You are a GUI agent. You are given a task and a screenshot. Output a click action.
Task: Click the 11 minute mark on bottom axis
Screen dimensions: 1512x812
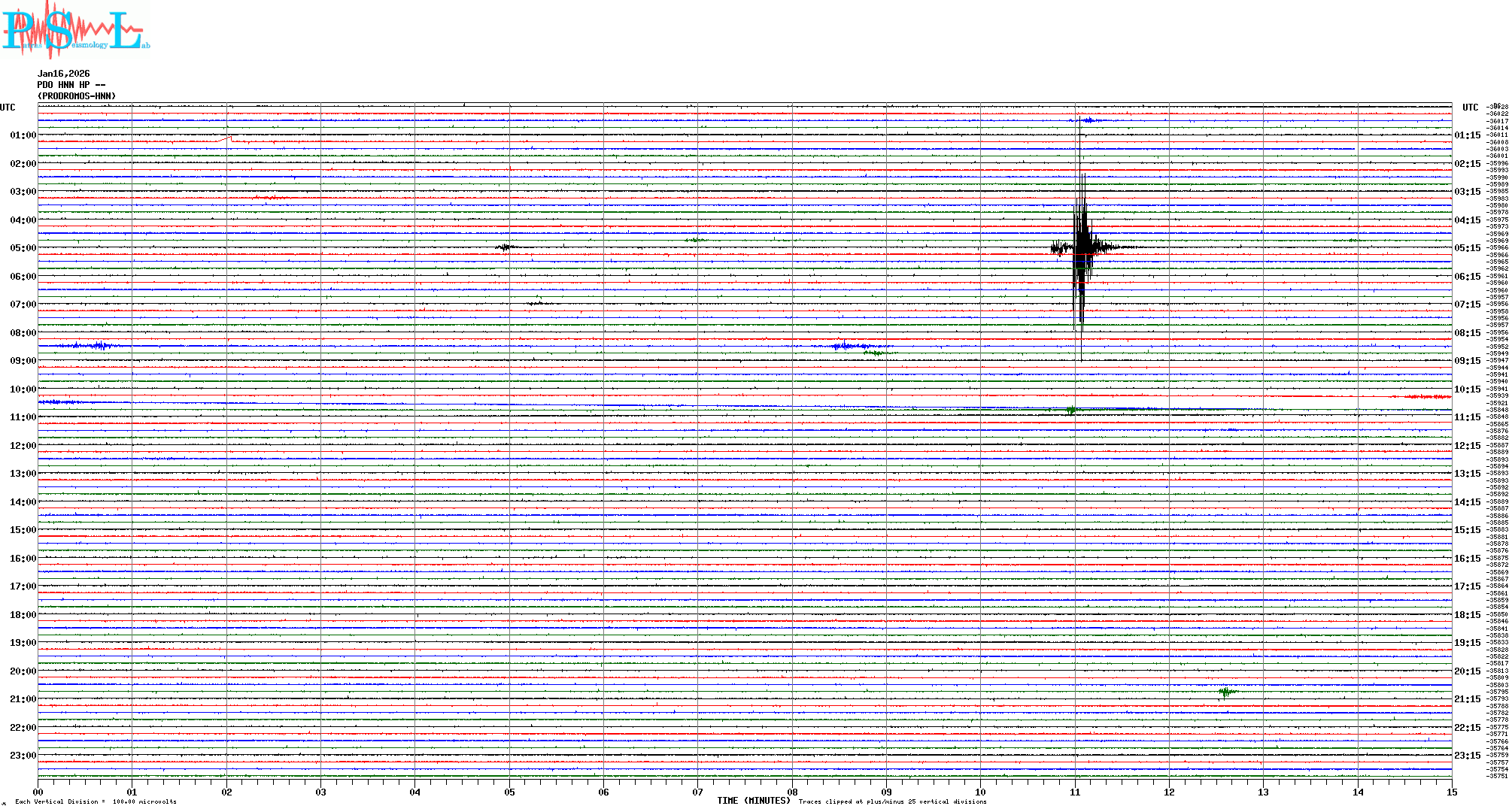[1075, 792]
